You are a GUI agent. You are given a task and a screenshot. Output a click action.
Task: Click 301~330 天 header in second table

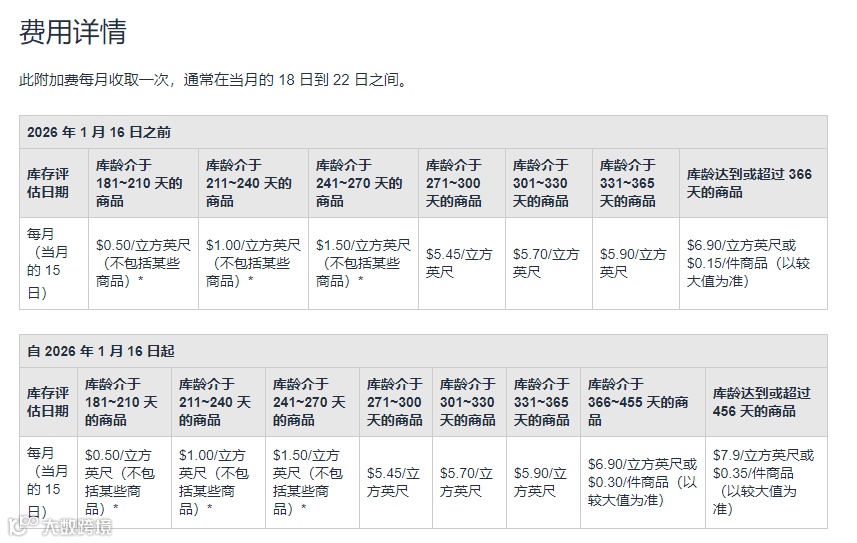tap(469, 402)
